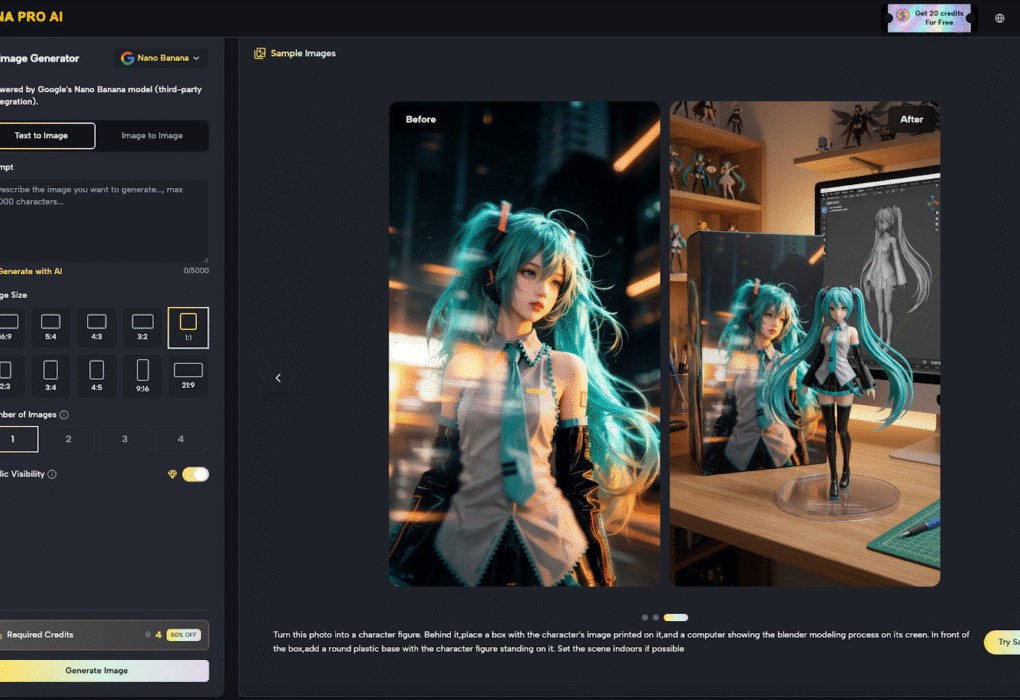Screen dimensions: 1020x700
Task: Switch to the Image to Image tab
Action: [x=152, y=136]
